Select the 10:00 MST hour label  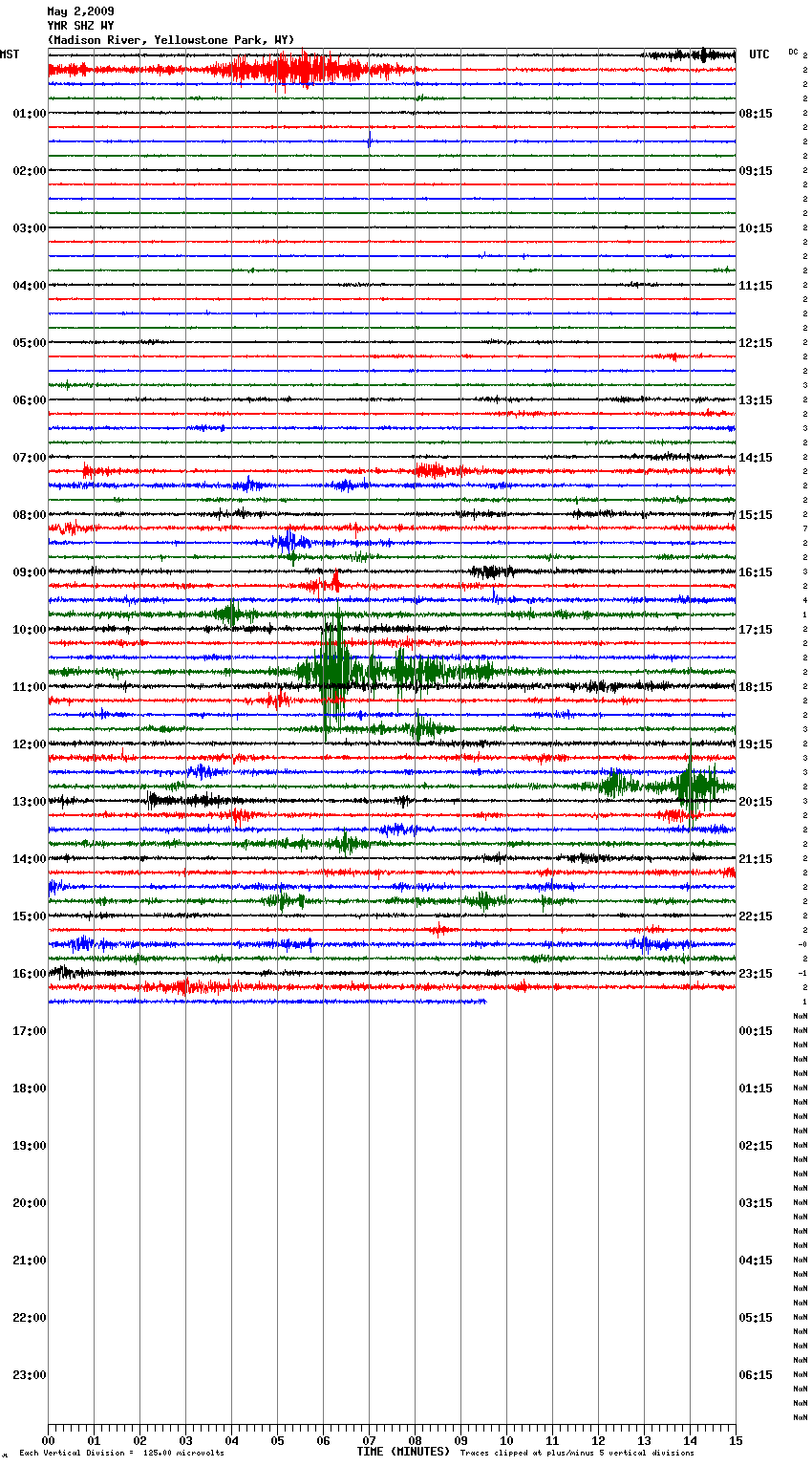coord(30,630)
